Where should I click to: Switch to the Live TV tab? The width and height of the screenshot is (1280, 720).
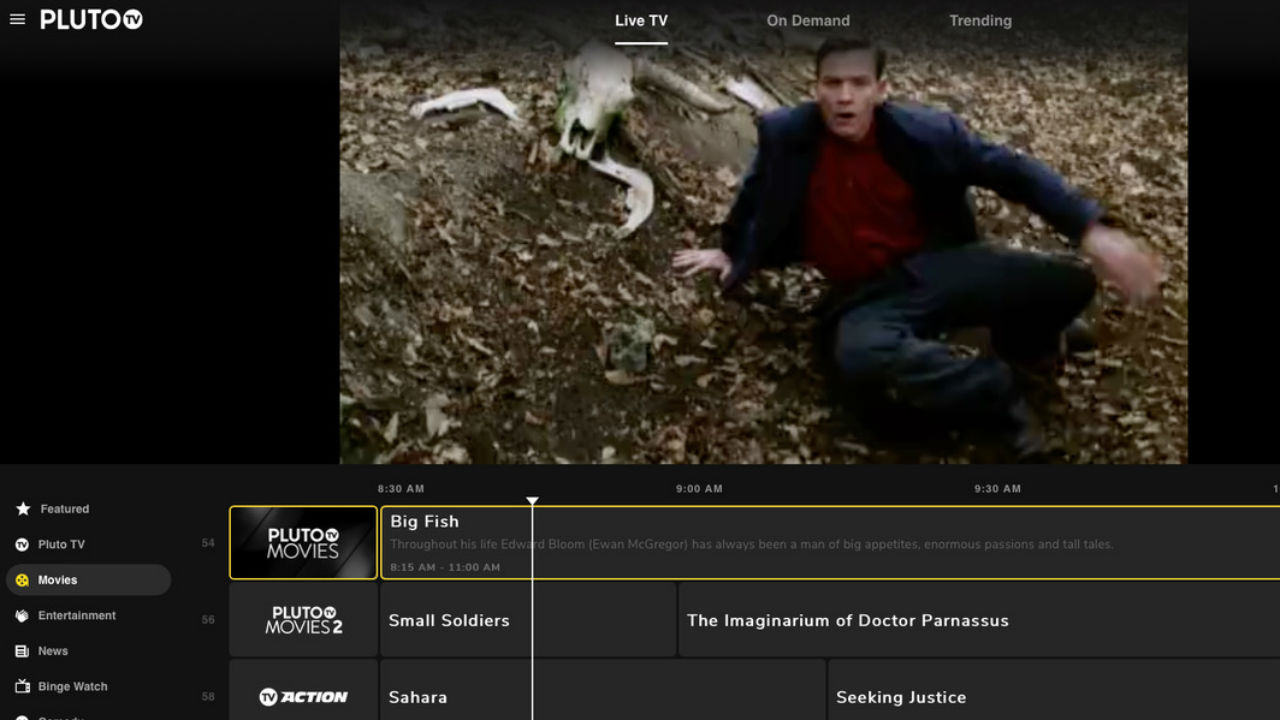coord(641,20)
